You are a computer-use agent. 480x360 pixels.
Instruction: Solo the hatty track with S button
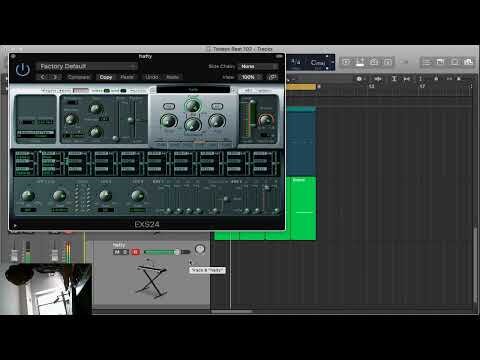pos(125,252)
